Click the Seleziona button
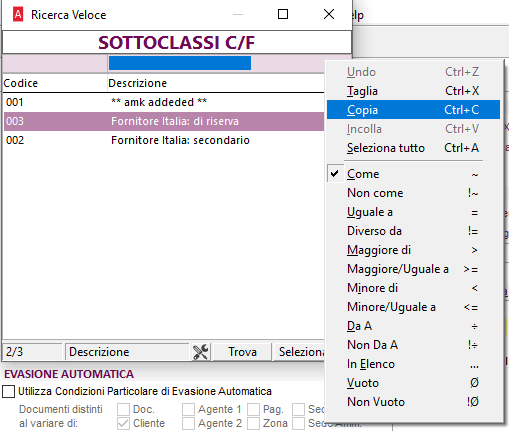 tap(299, 352)
